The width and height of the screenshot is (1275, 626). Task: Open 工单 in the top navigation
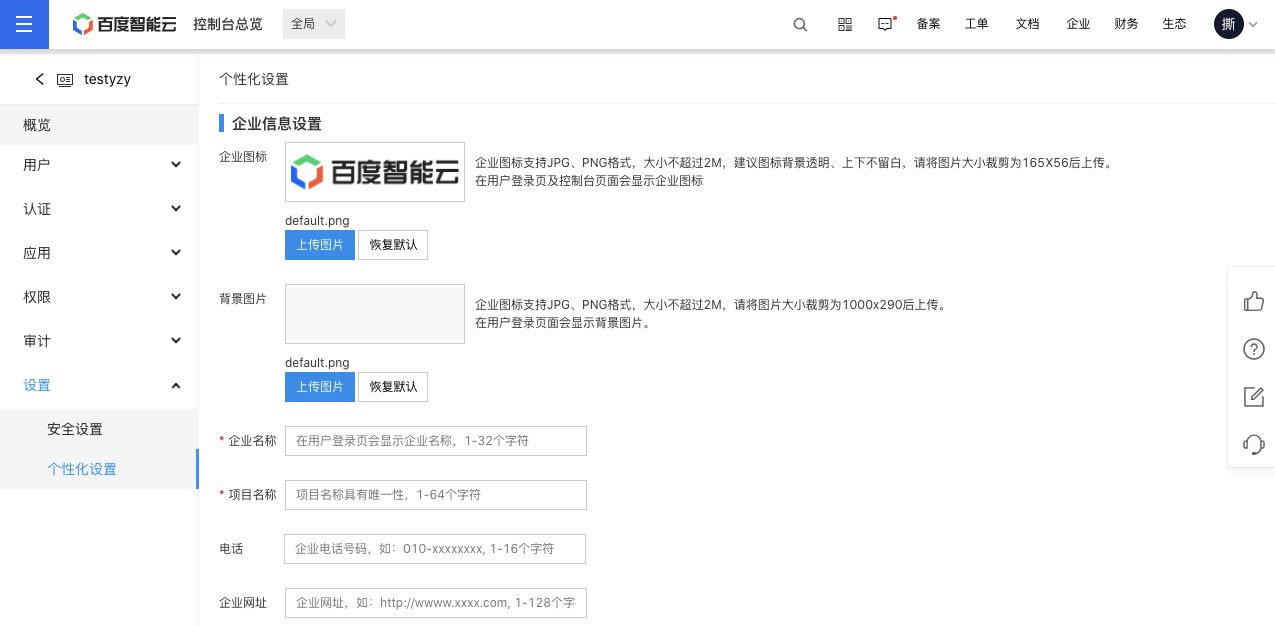[x=977, y=24]
